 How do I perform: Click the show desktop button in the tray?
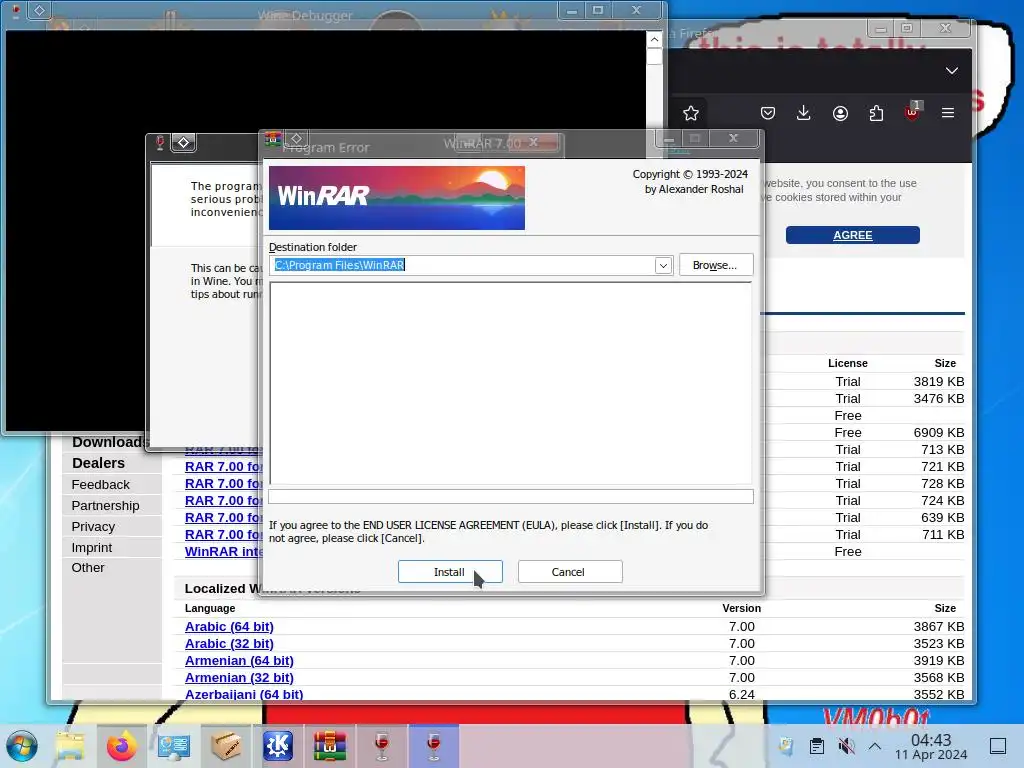point(998,746)
